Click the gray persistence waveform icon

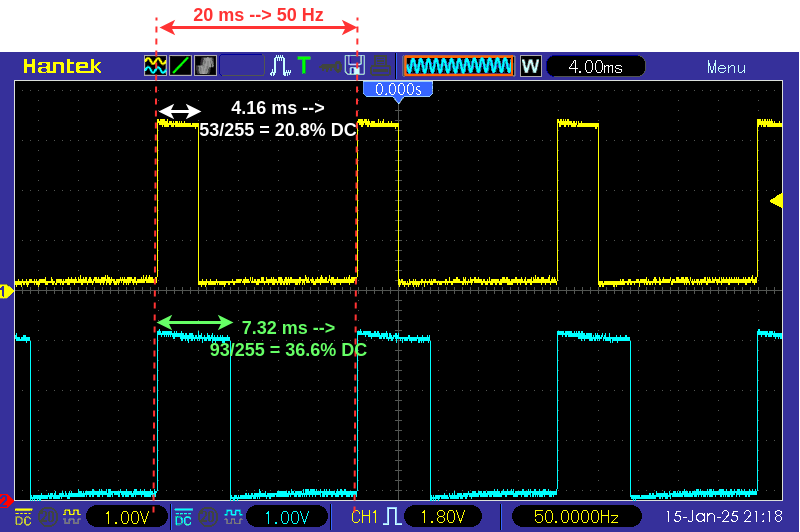[x=205, y=66]
